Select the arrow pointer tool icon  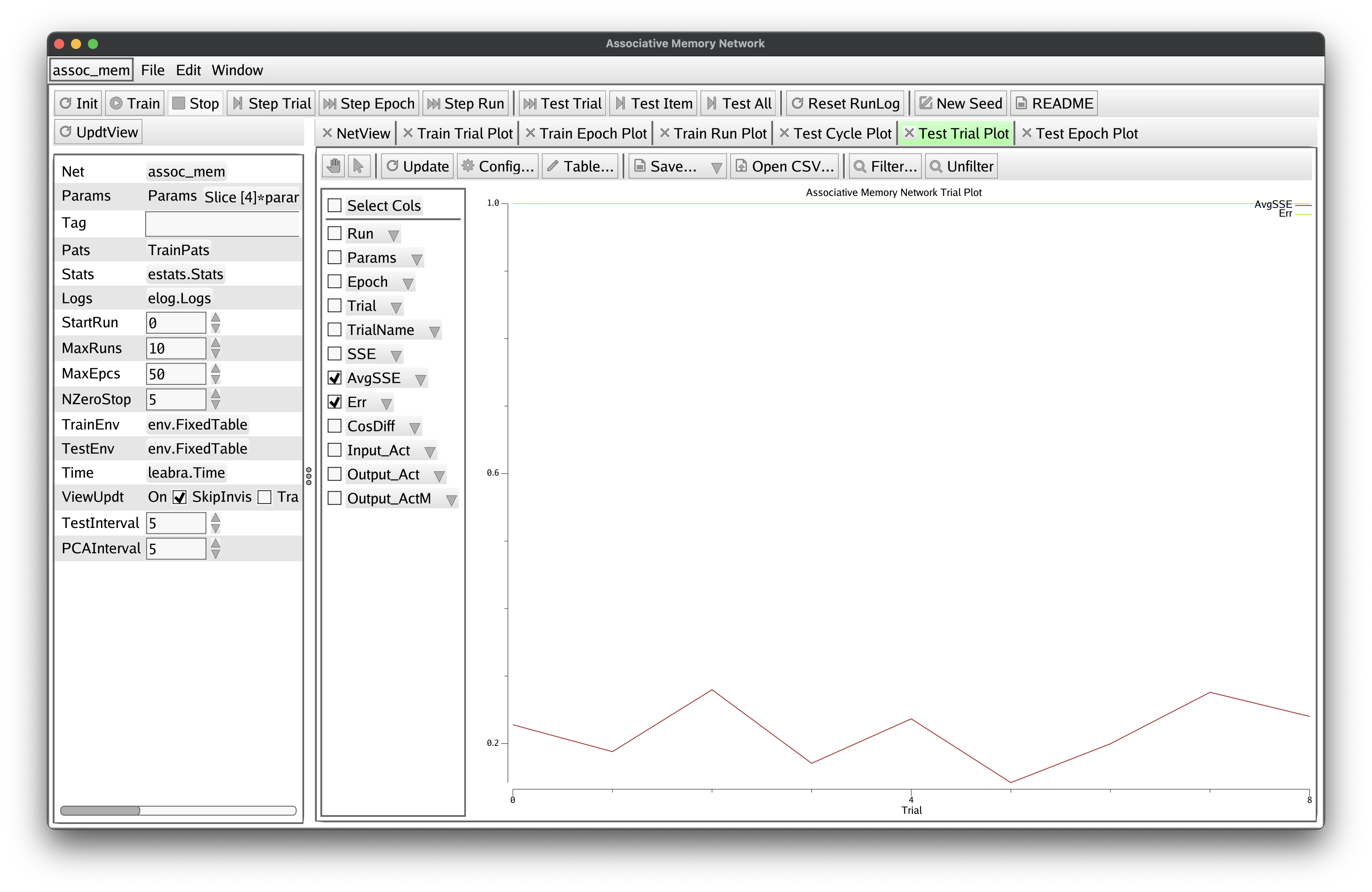click(x=358, y=166)
